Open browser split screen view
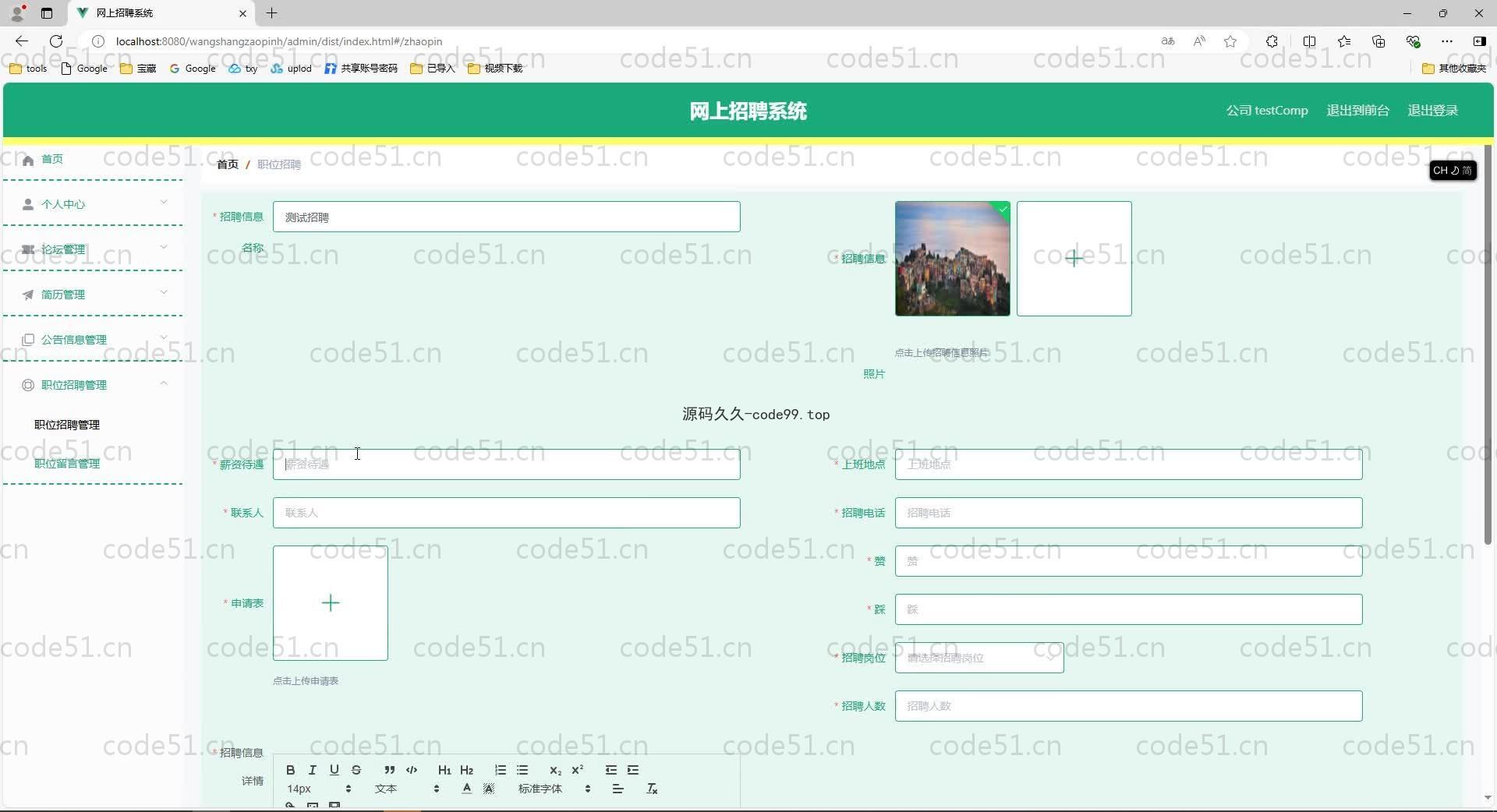 coord(1309,41)
